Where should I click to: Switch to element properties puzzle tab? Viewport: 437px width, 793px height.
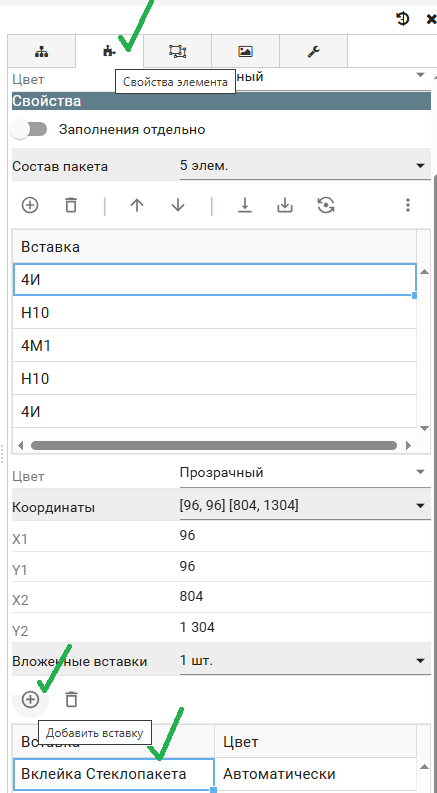pos(109,51)
